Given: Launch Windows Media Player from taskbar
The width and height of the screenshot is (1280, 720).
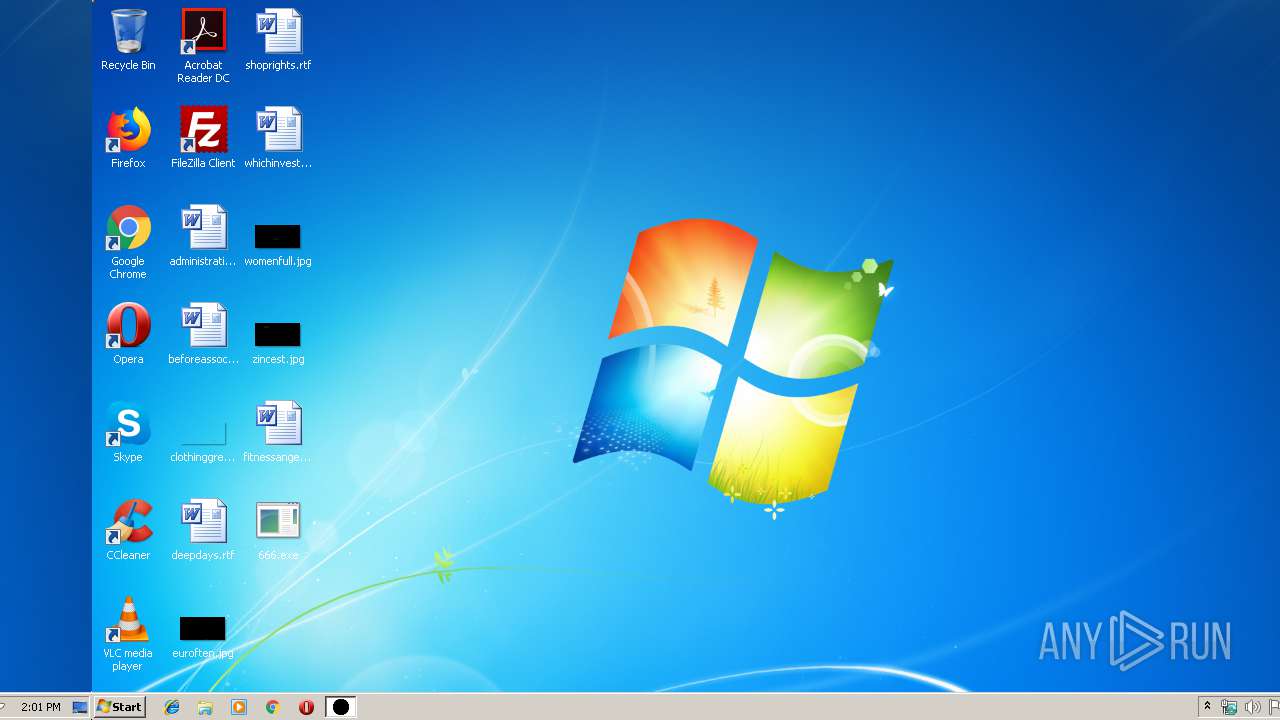Looking at the screenshot, I should pyautogui.click(x=239, y=707).
